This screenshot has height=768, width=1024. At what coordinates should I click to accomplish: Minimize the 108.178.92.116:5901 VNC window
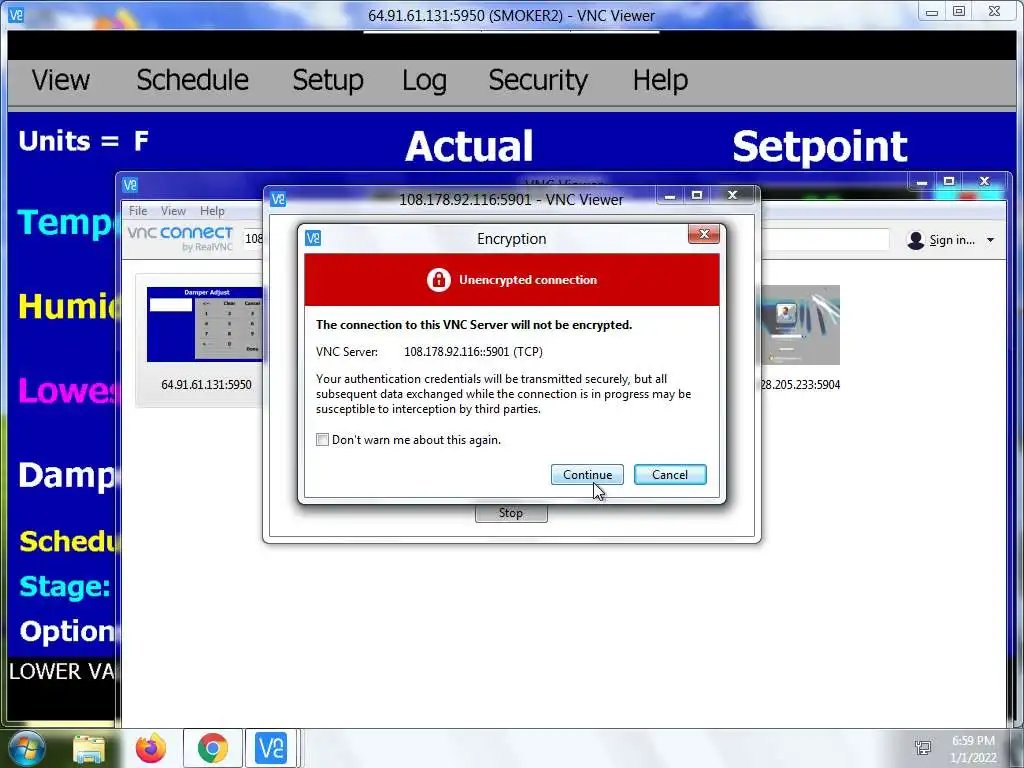[x=669, y=195]
